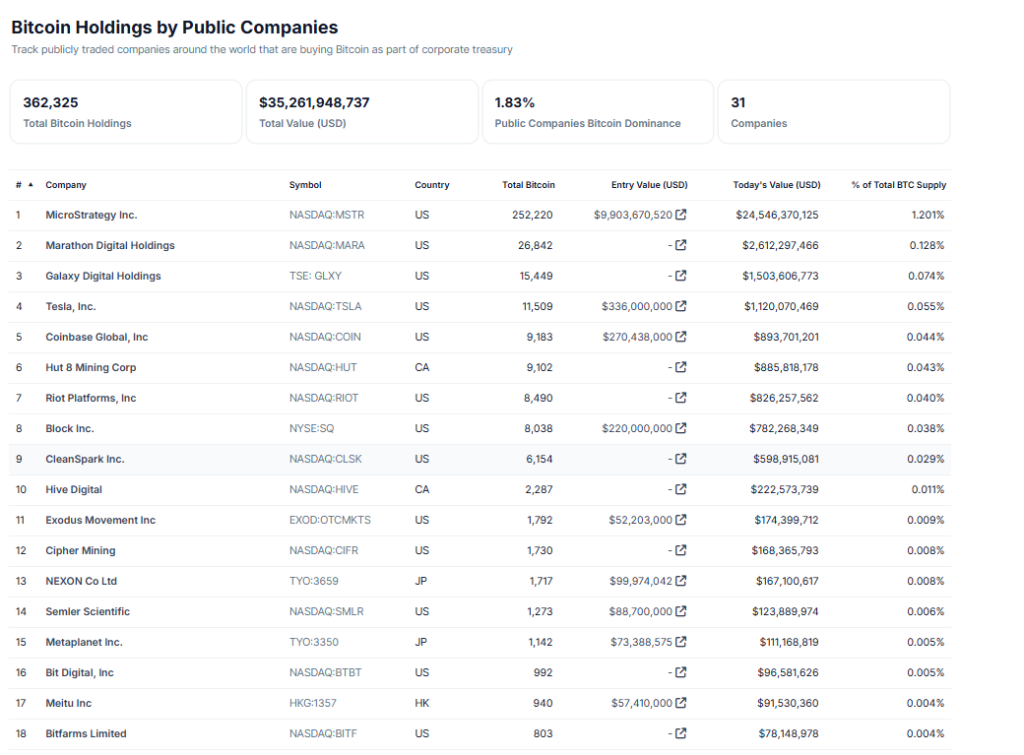The image size is (1024, 755).
Task: Sort table by the # rank arrow
Action: point(30,185)
